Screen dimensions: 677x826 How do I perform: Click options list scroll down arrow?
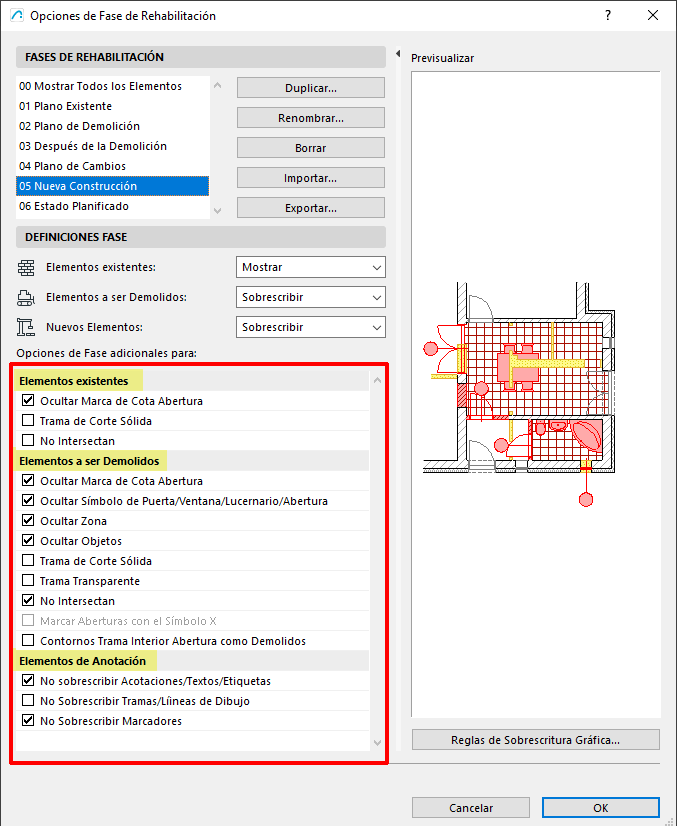[x=377, y=743]
